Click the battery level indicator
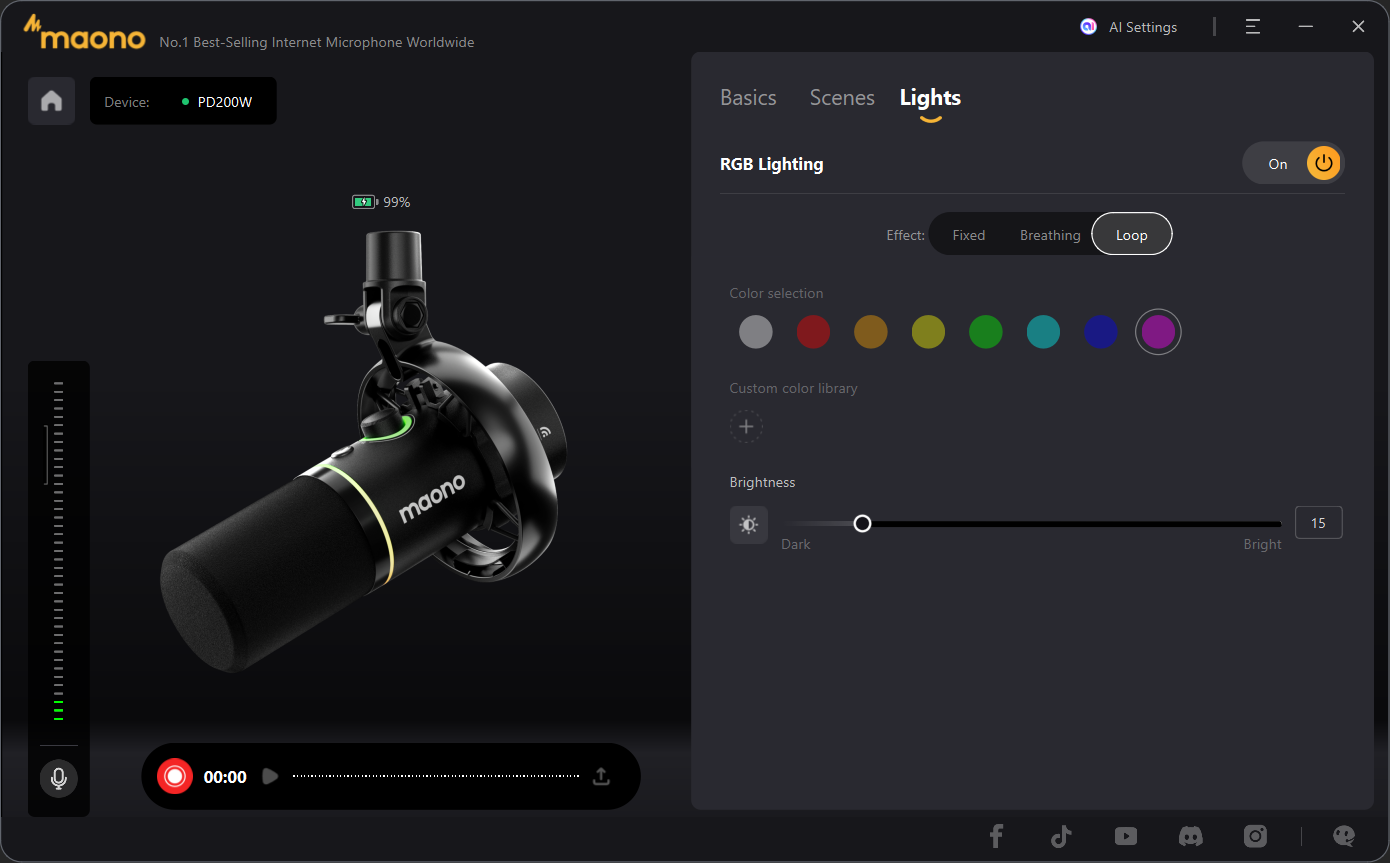Image resolution: width=1390 pixels, height=863 pixels. point(364,202)
